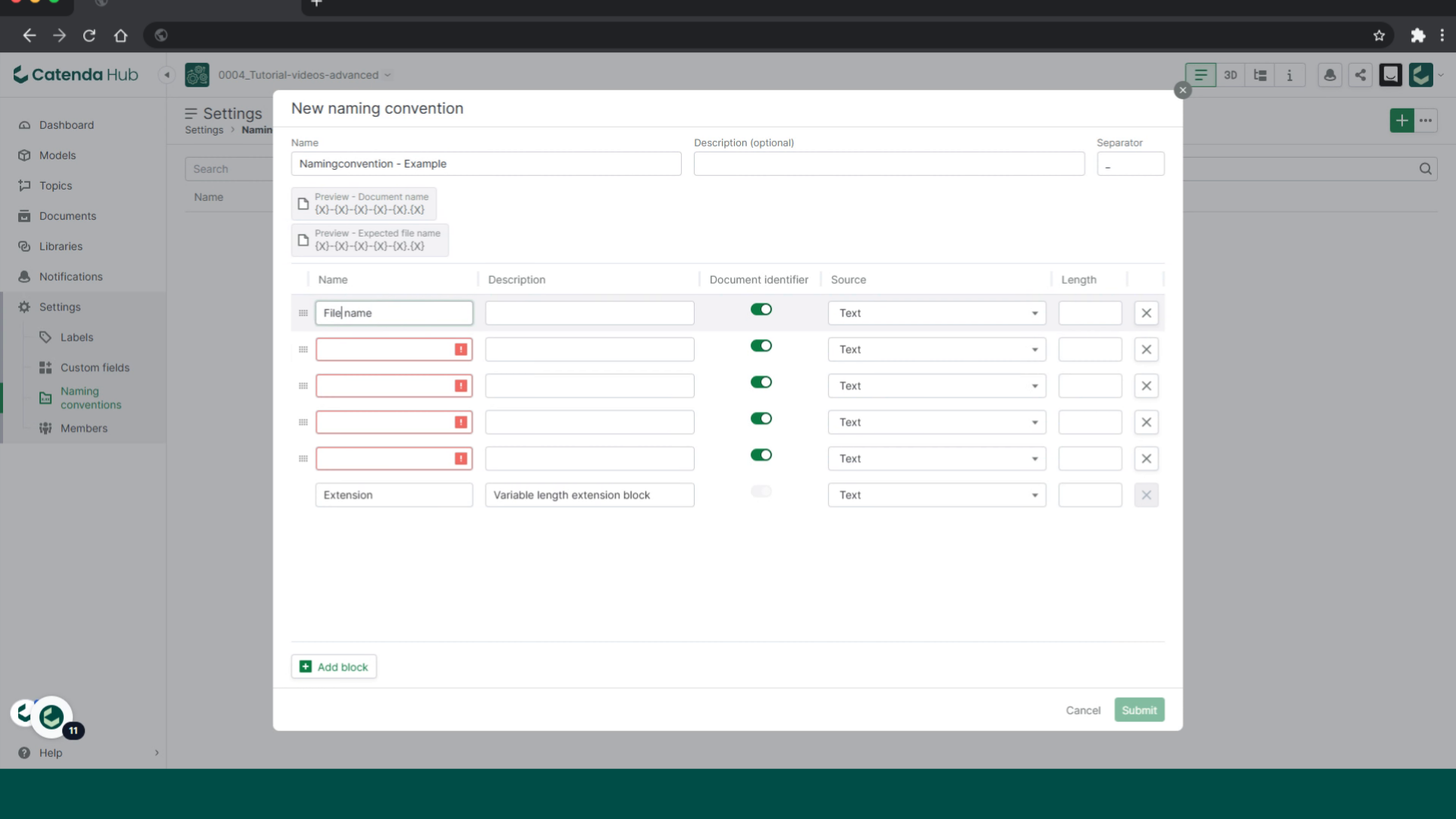This screenshot has width=1456, height=819.
Task: Open notifications bell in top bar
Action: 1330,75
